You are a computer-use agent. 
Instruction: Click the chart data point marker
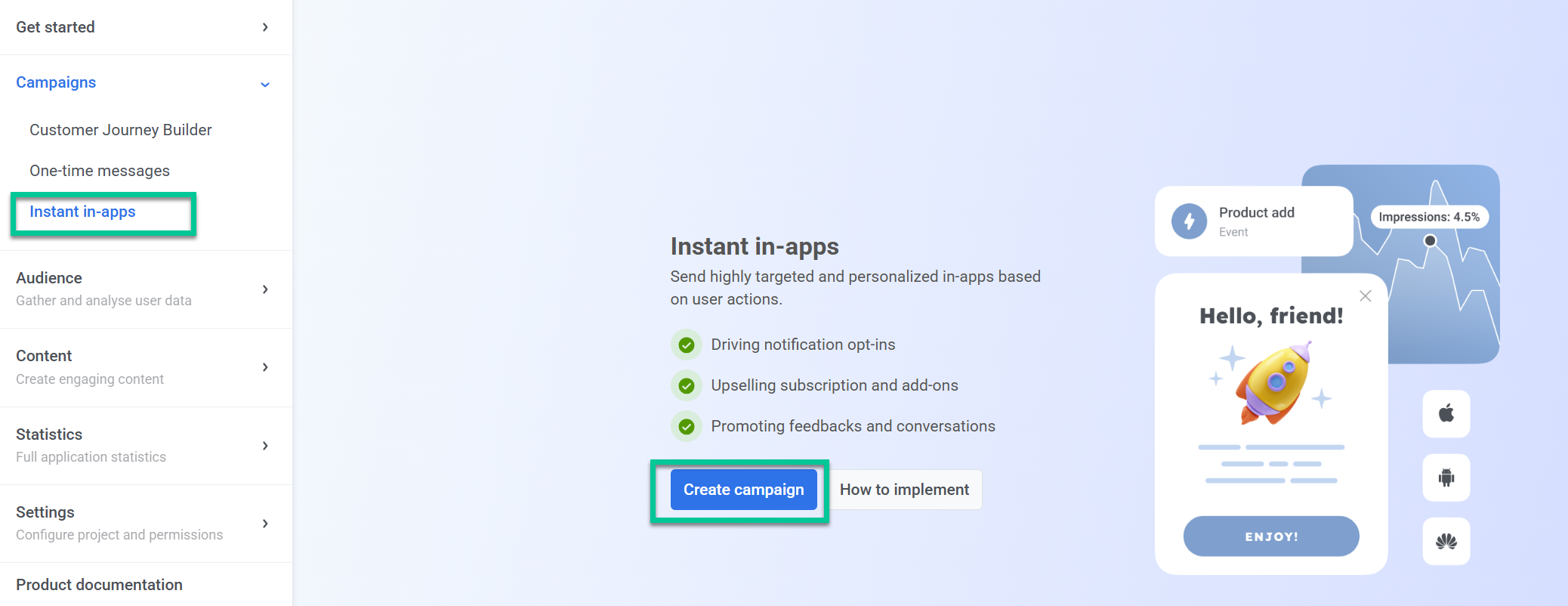point(1430,241)
